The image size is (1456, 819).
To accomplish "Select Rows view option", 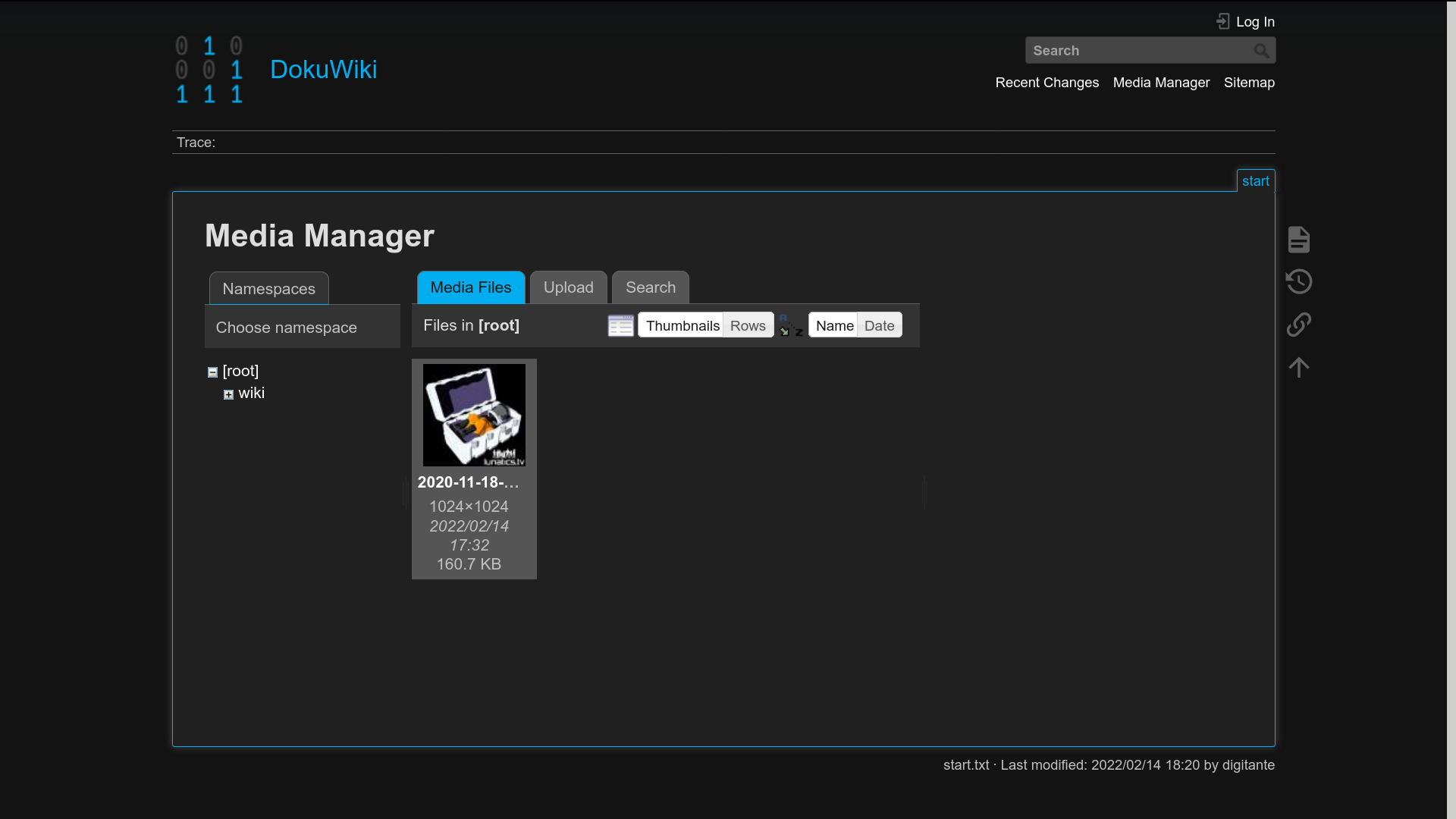I will click(748, 326).
